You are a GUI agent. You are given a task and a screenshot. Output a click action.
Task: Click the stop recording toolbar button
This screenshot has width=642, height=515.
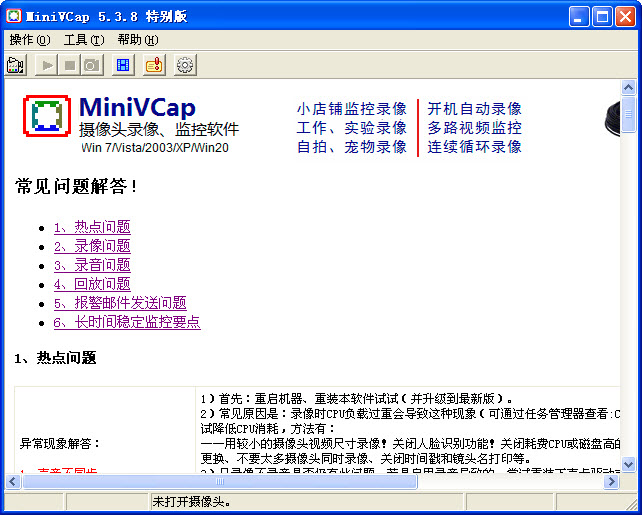(70, 65)
